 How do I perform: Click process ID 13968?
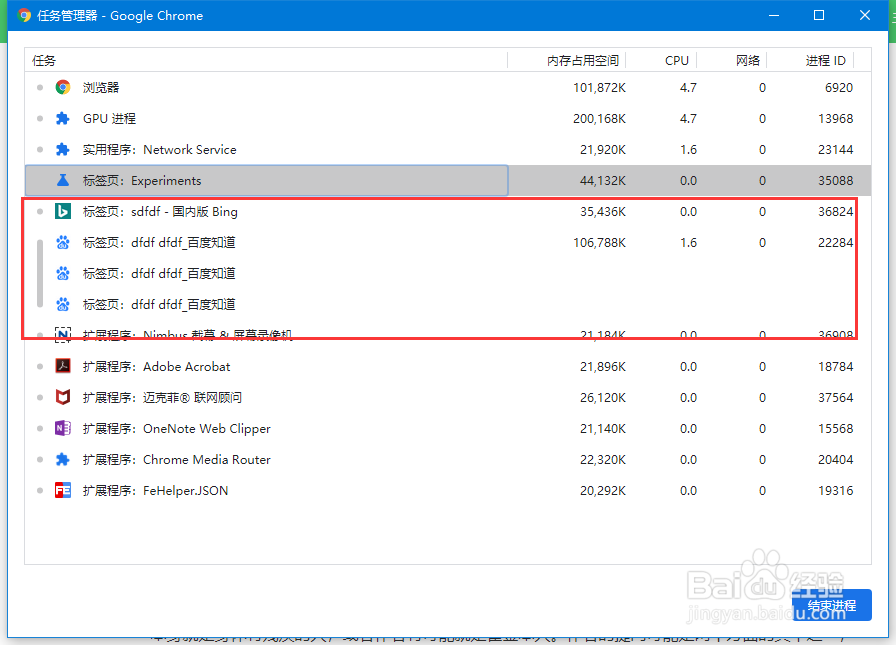click(835, 118)
